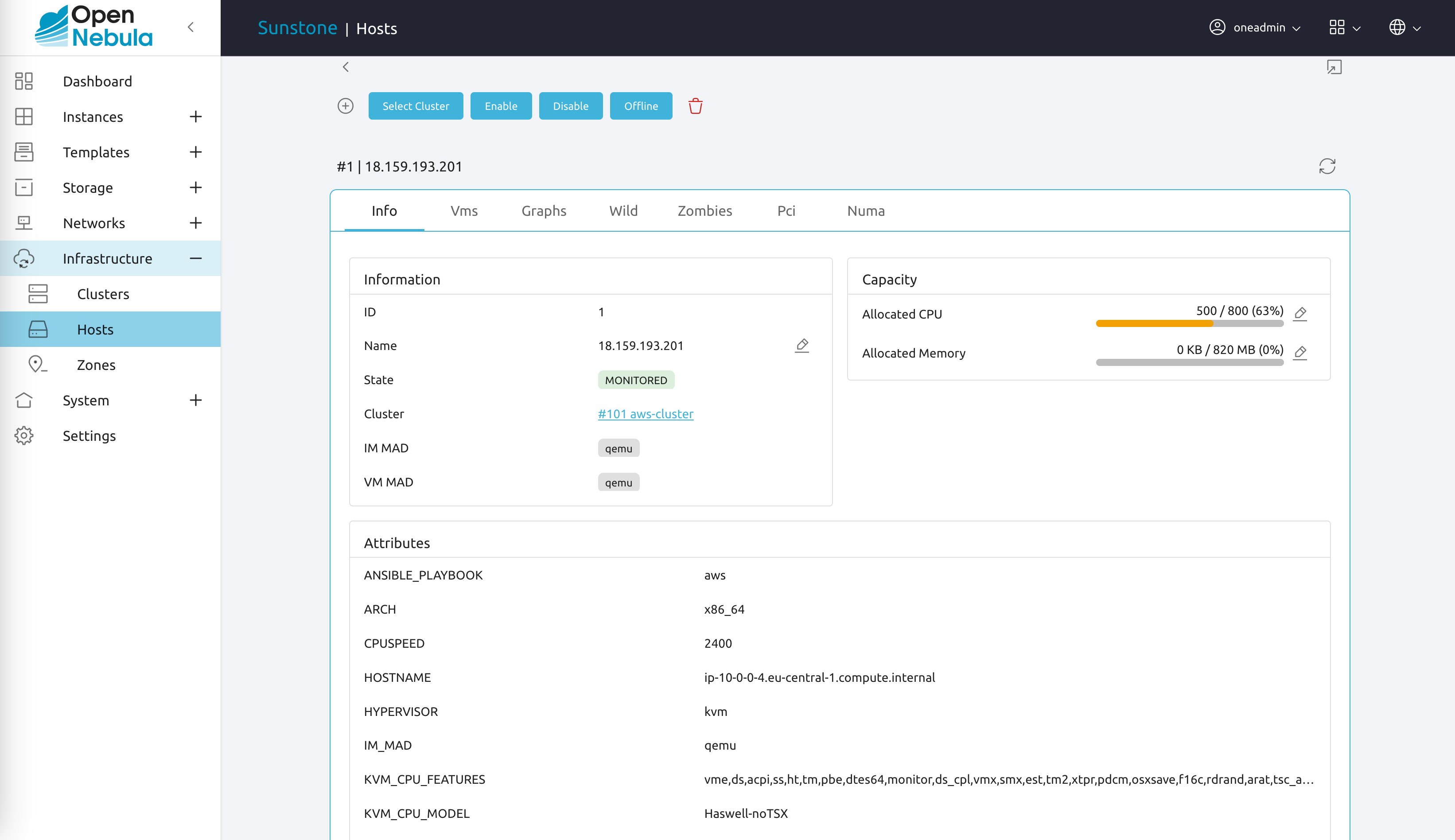The height and width of the screenshot is (840, 1455).
Task: Switch to the Graphs tab
Action: pos(544,211)
